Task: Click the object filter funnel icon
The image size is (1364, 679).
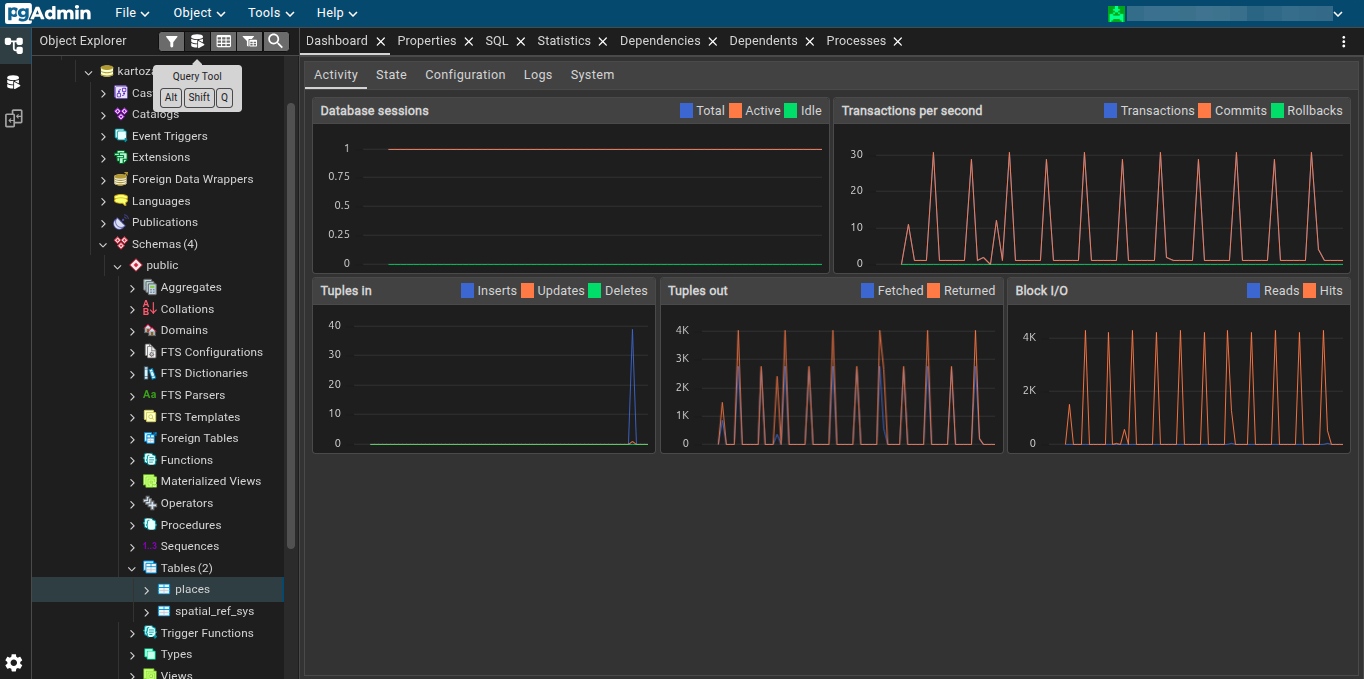Action: pos(170,41)
